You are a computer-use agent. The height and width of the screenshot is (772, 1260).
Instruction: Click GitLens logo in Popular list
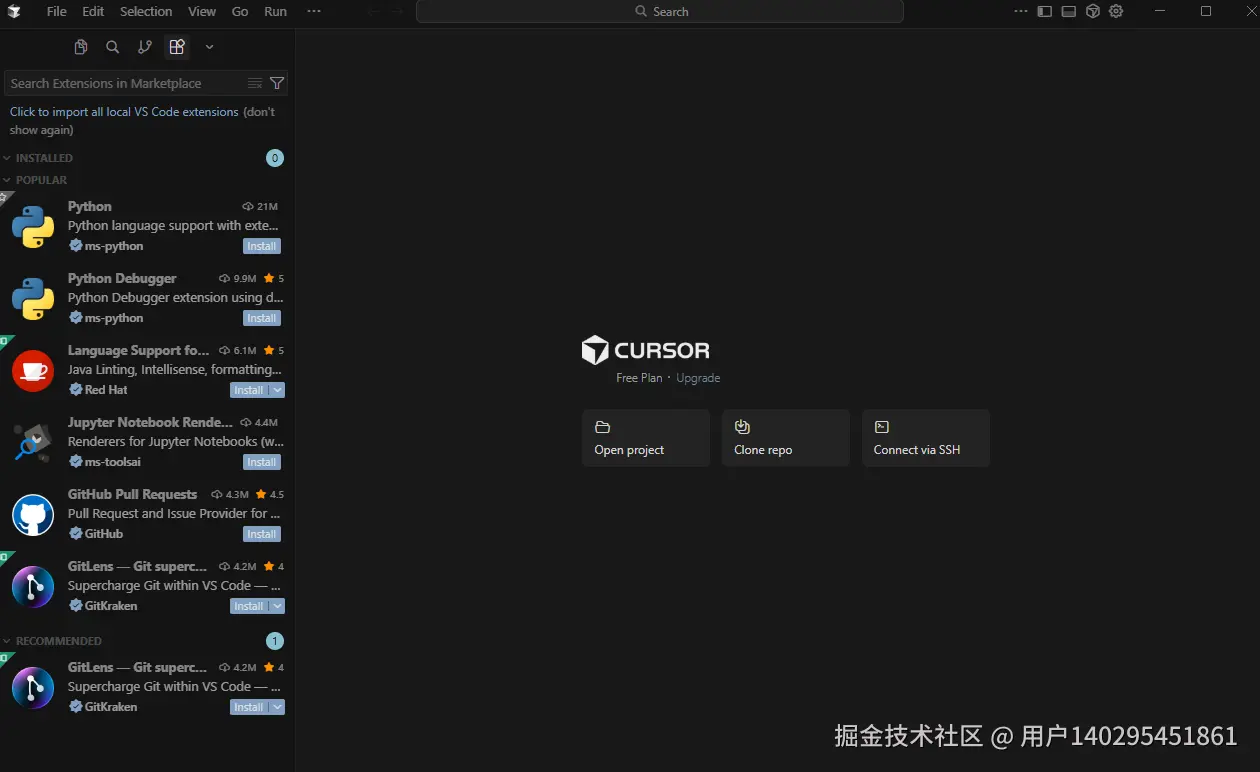coord(33,587)
